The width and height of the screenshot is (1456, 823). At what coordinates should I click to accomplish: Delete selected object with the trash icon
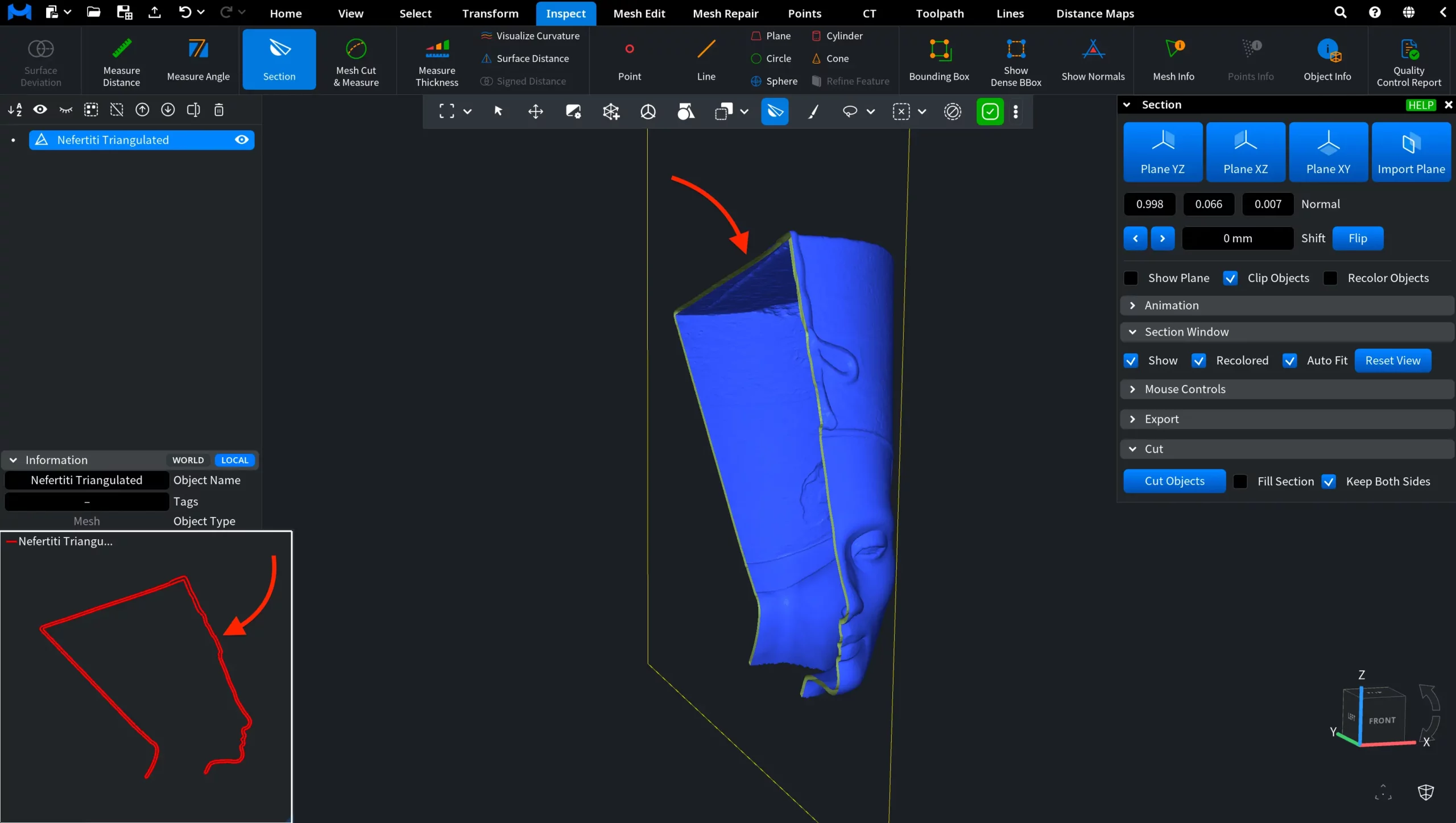click(x=219, y=110)
